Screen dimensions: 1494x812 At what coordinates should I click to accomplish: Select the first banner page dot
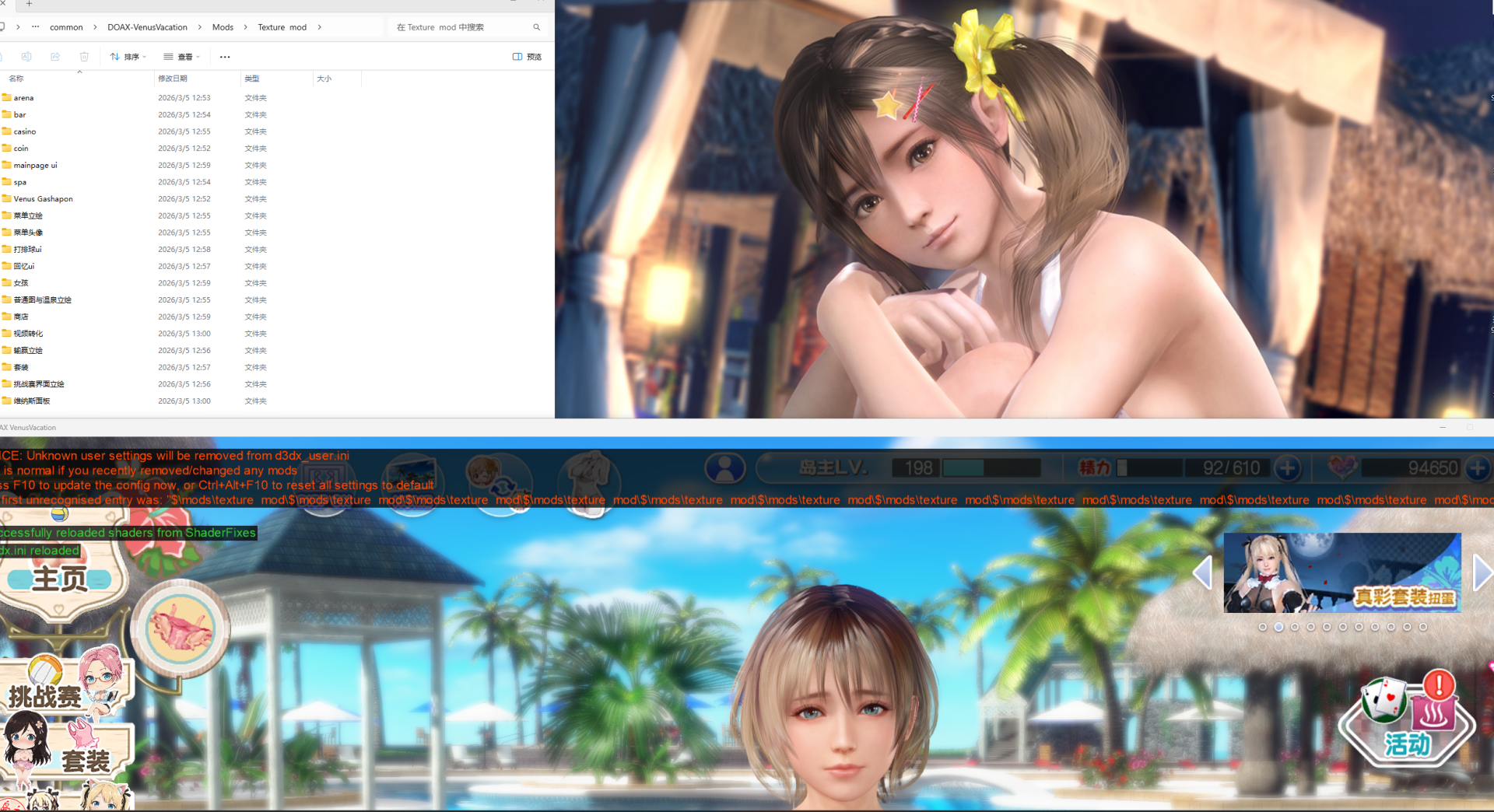point(1263,627)
